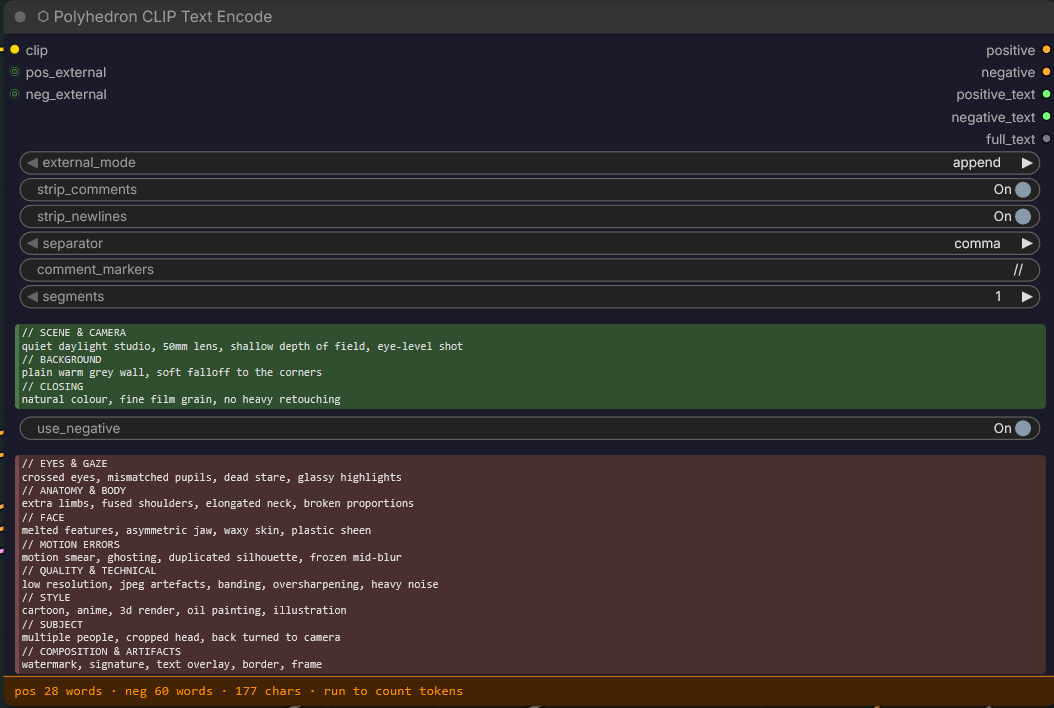Step external_mode to previous value
The image size is (1054, 708).
tap(32, 163)
